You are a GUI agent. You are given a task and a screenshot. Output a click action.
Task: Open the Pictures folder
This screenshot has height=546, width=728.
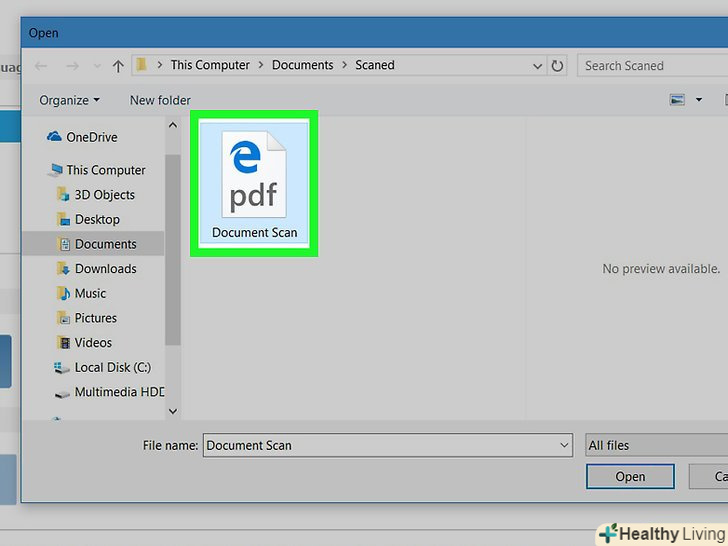96,318
